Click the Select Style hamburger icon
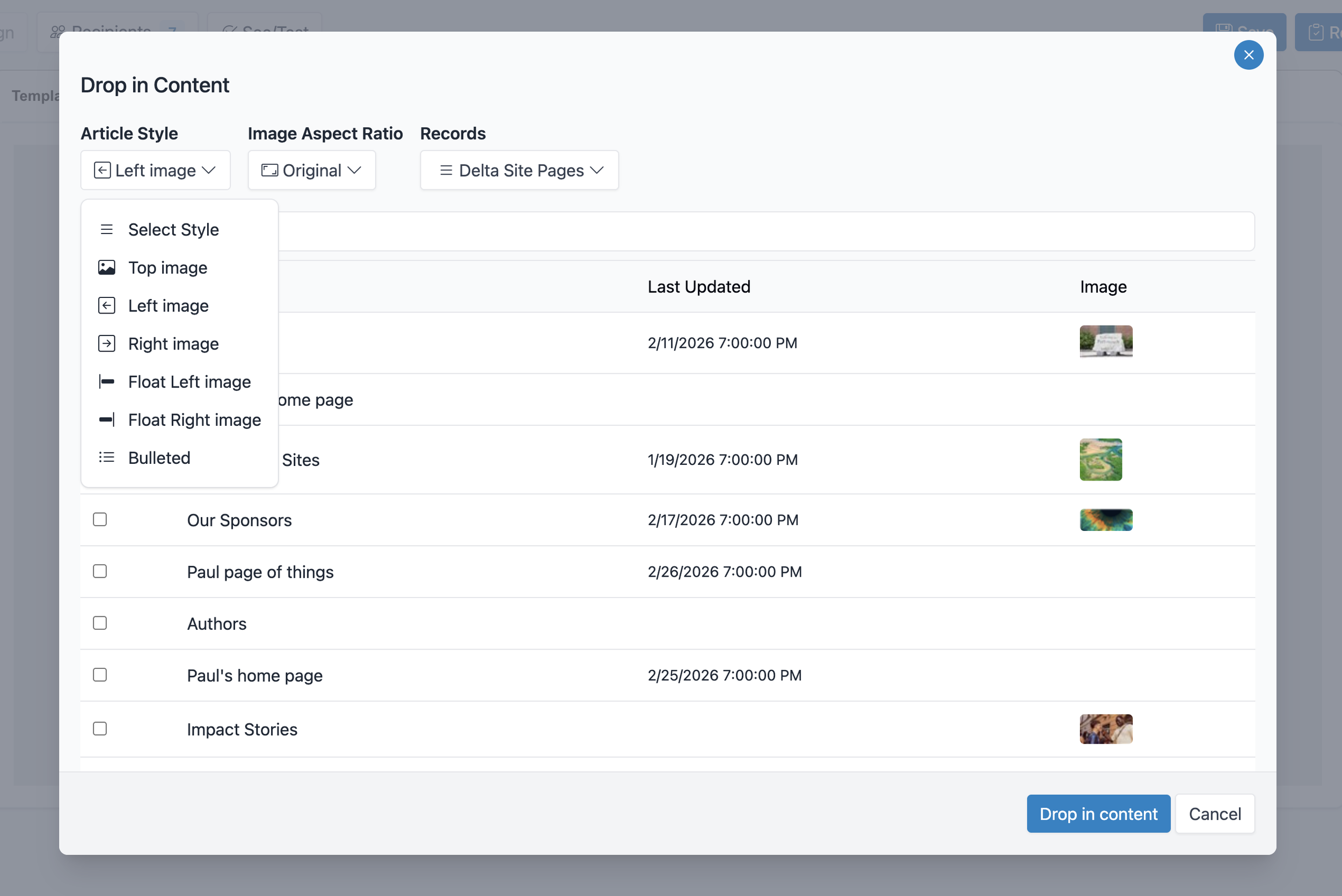This screenshot has width=1342, height=896. (x=107, y=230)
